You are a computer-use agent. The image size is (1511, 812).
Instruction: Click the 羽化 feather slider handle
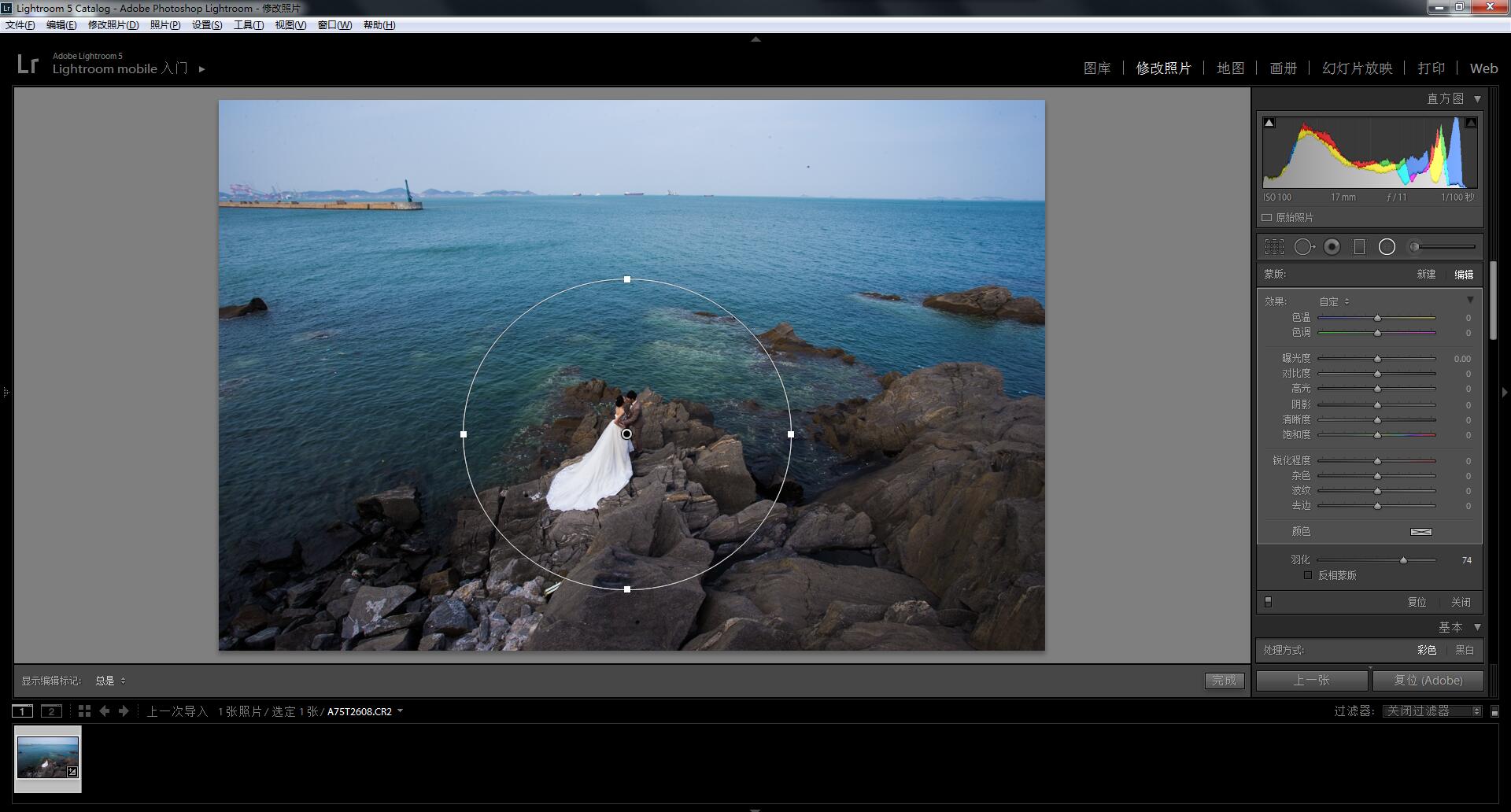pyautogui.click(x=1403, y=560)
